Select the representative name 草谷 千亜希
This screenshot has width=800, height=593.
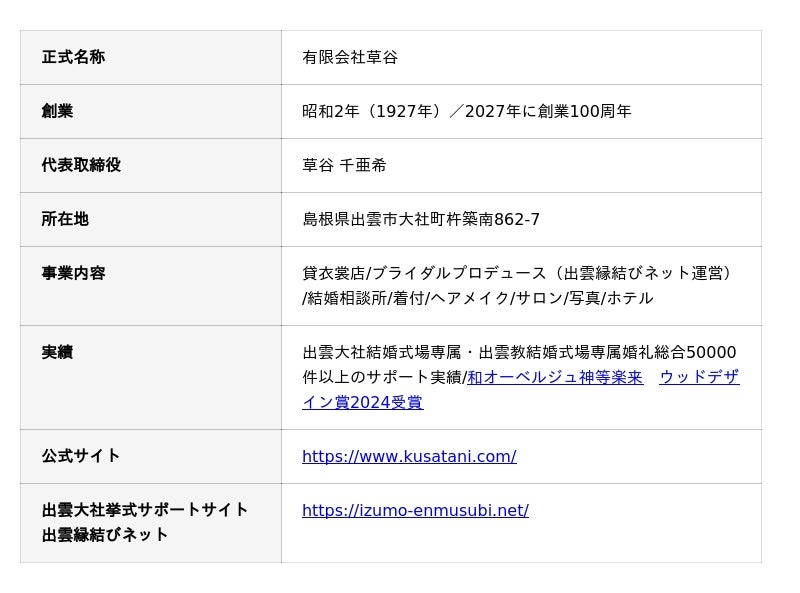[344, 165]
